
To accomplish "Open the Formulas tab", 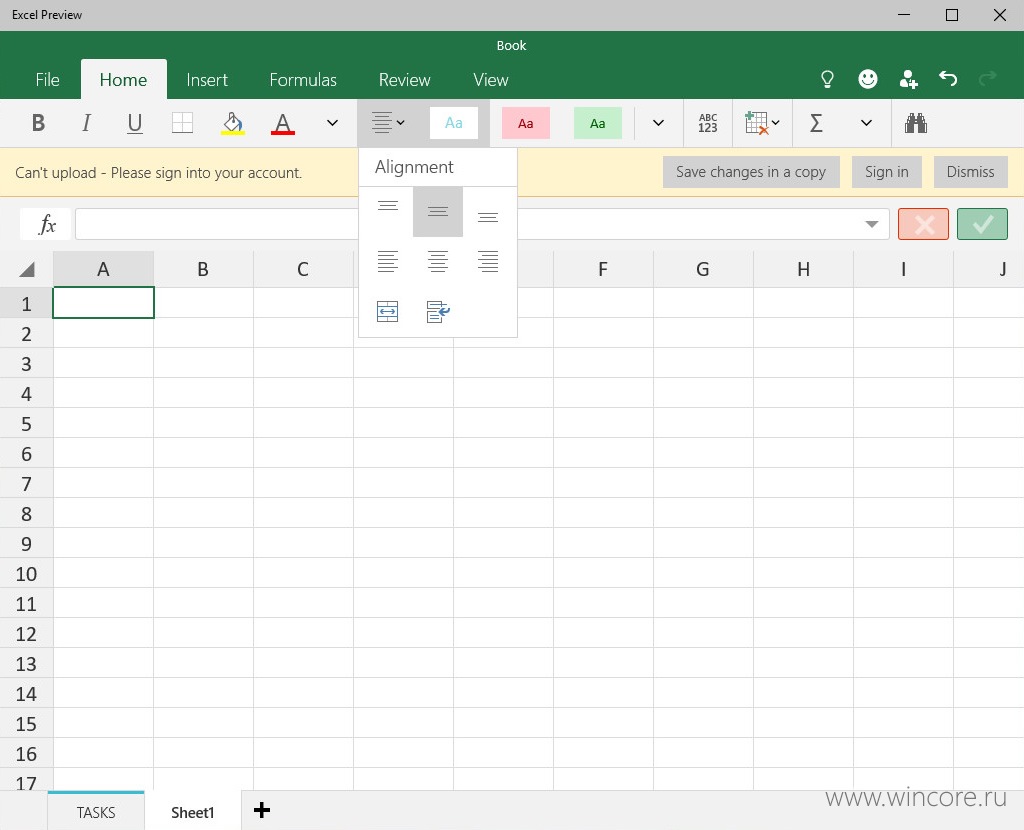I will (x=303, y=80).
